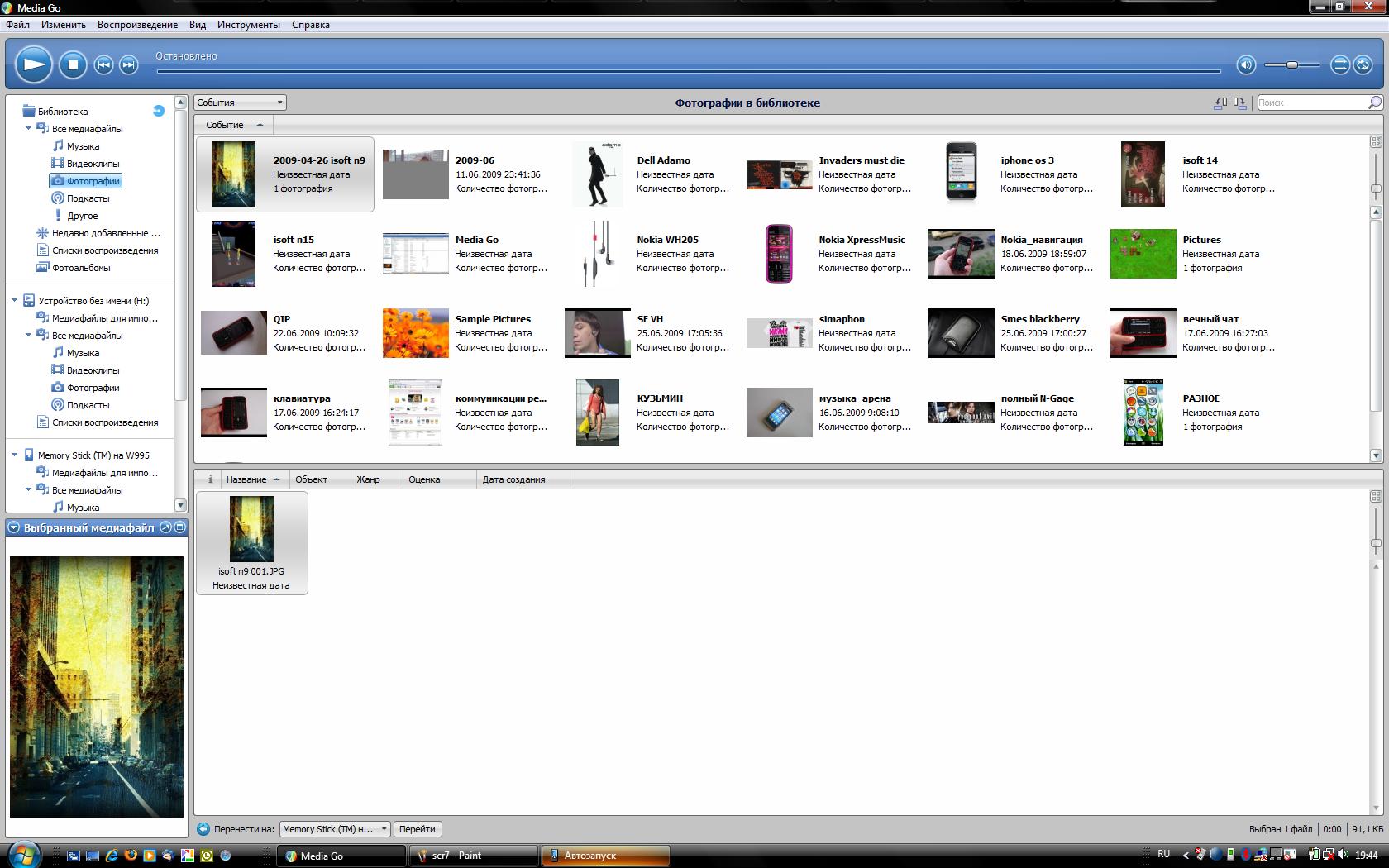The width and height of the screenshot is (1389, 868).
Task: Skip to the next track
Action: pos(128,64)
